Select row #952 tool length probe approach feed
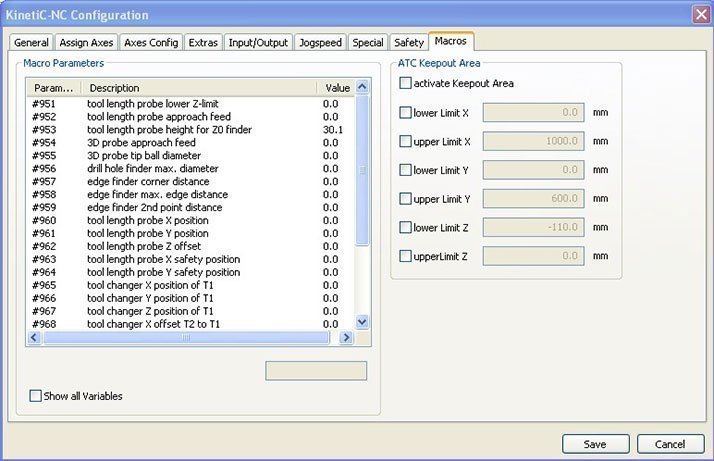Screen dimensions: 714x461 click(x=190, y=117)
